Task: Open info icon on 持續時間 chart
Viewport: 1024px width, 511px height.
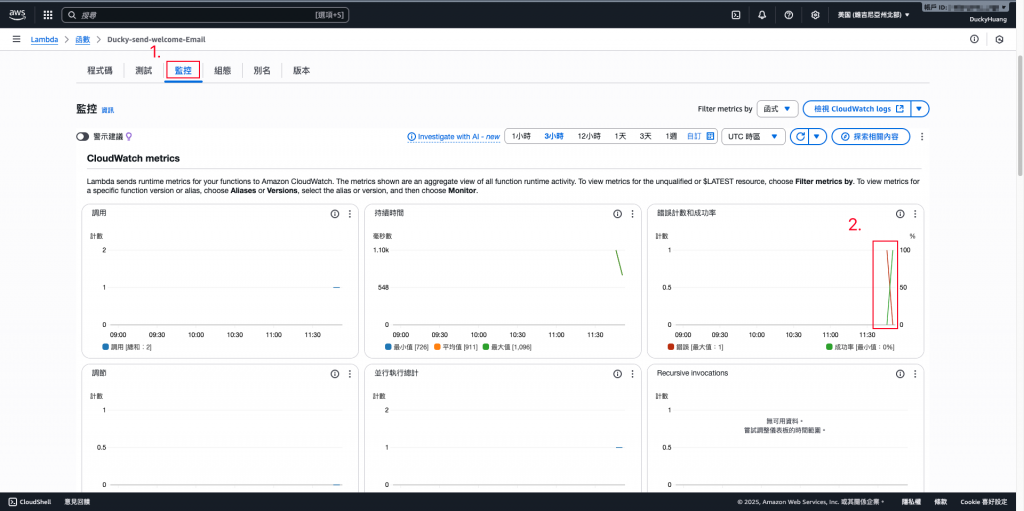Action: [x=617, y=214]
